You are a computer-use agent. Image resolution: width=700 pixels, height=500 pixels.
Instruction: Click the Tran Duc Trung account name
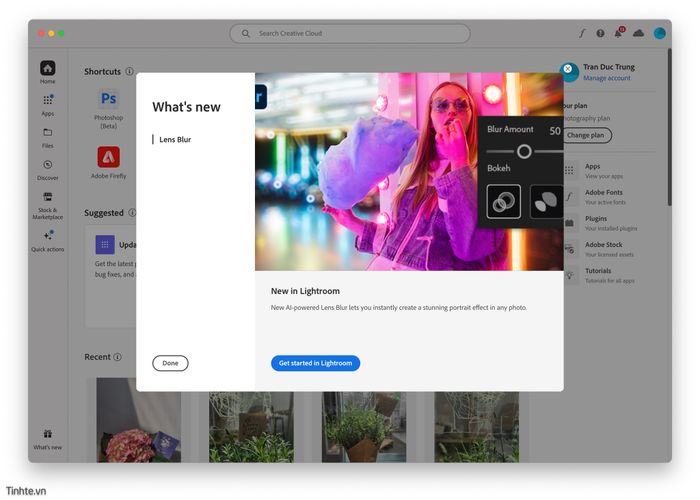(x=608, y=67)
